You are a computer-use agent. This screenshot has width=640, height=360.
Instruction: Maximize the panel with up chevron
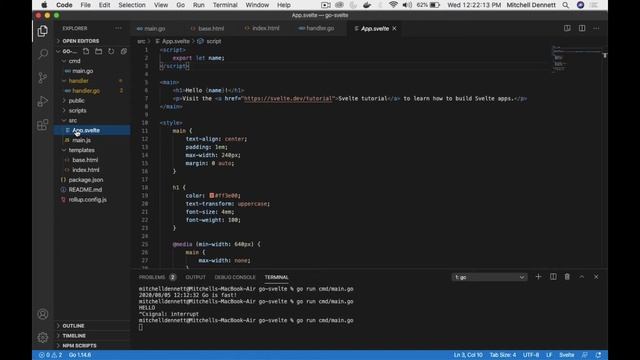582,277
